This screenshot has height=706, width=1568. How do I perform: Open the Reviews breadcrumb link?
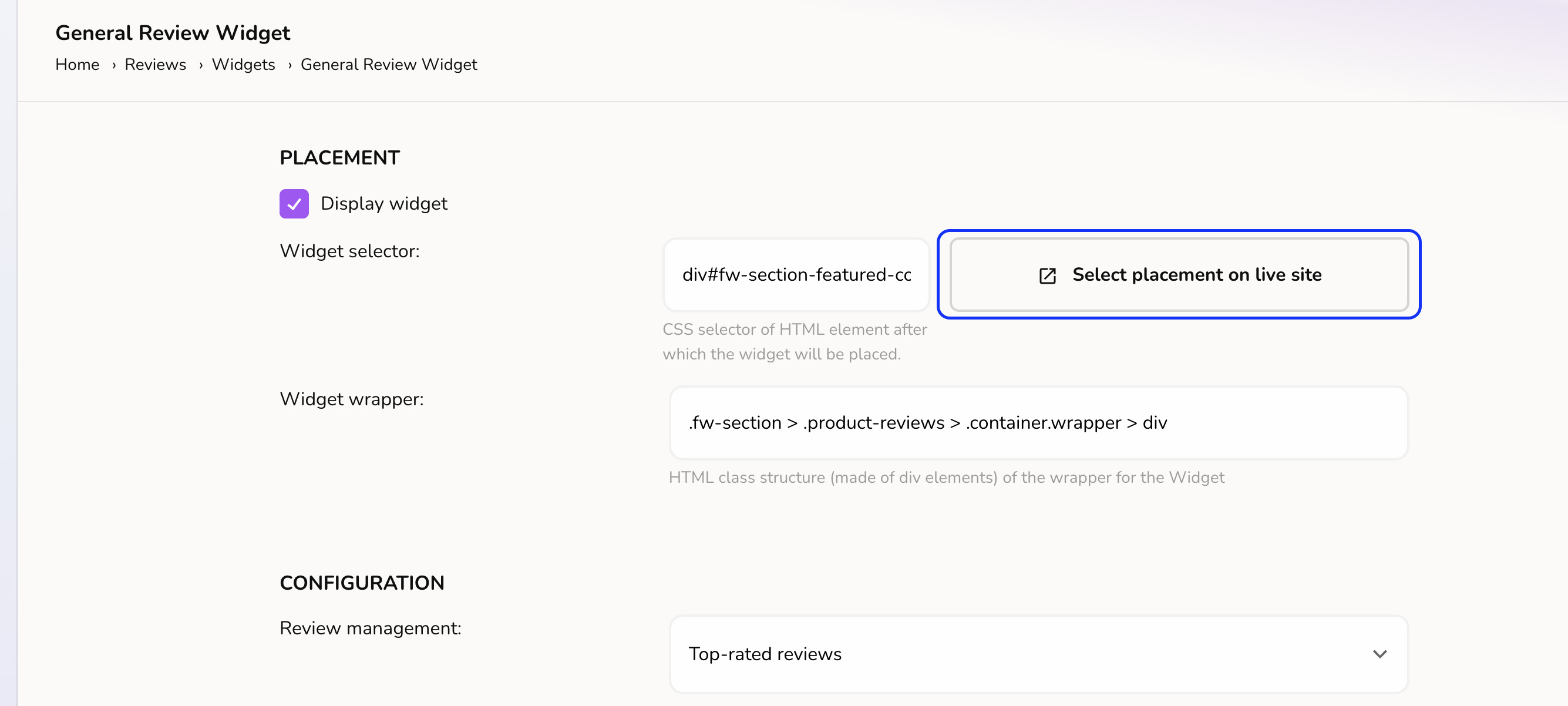point(155,65)
